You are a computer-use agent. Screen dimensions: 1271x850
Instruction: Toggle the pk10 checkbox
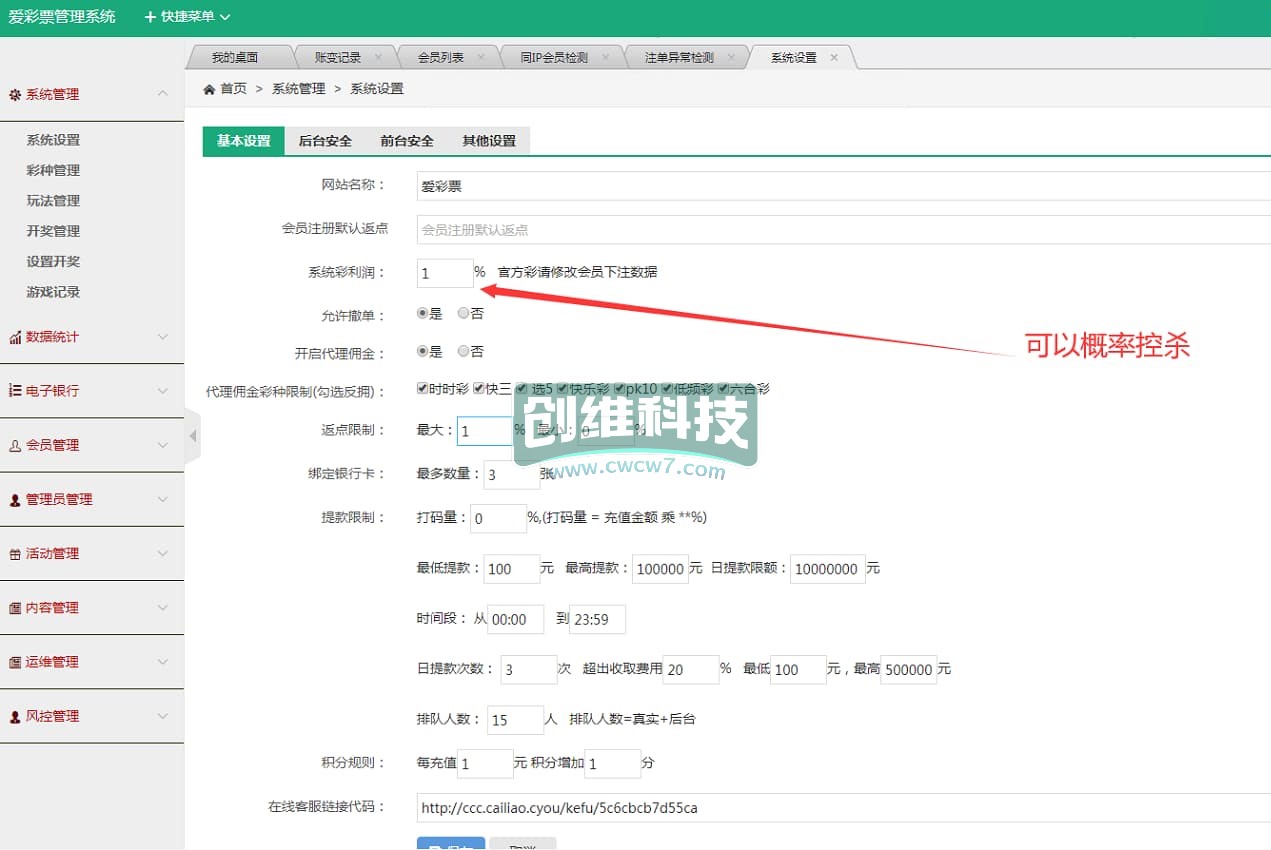tap(620, 388)
